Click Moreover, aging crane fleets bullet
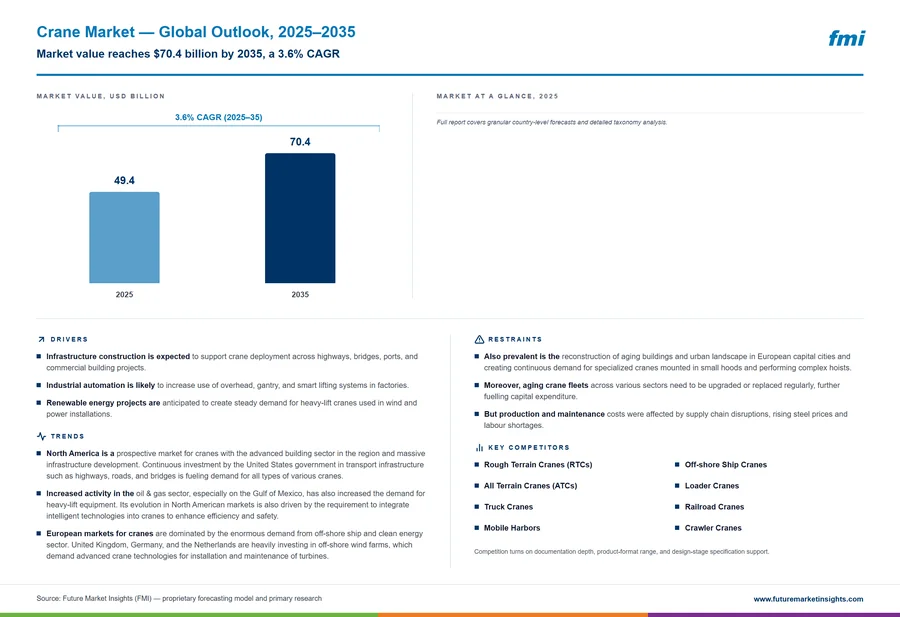The width and height of the screenshot is (900, 617). click(657, 391)
